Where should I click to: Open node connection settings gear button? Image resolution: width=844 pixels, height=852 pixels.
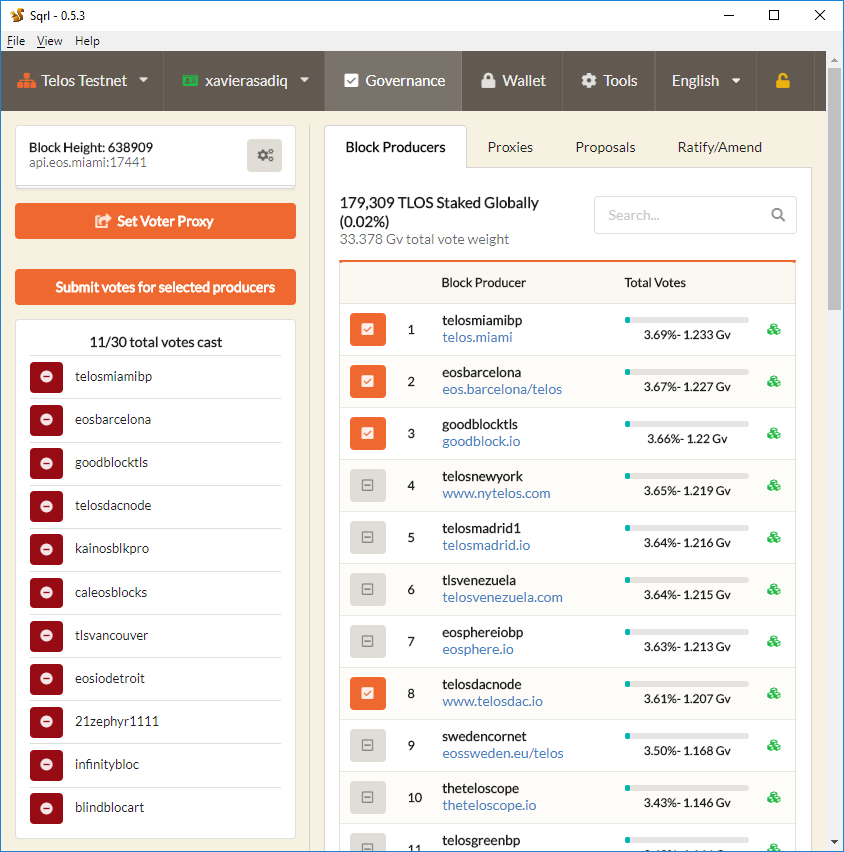point(265,155)
